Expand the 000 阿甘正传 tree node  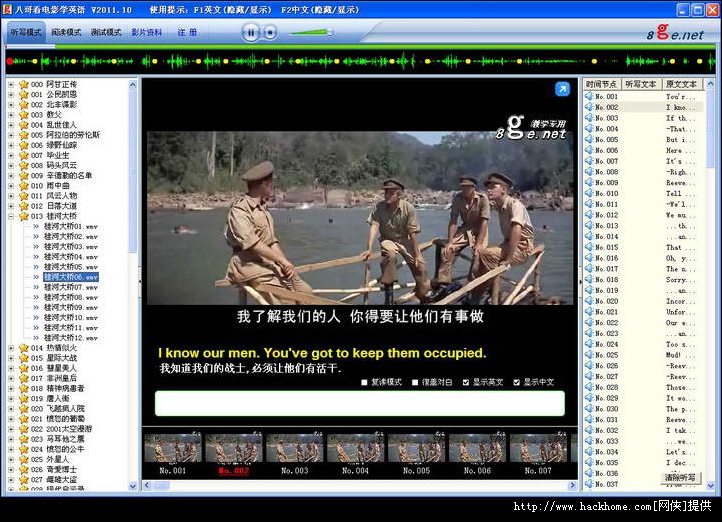11,85
